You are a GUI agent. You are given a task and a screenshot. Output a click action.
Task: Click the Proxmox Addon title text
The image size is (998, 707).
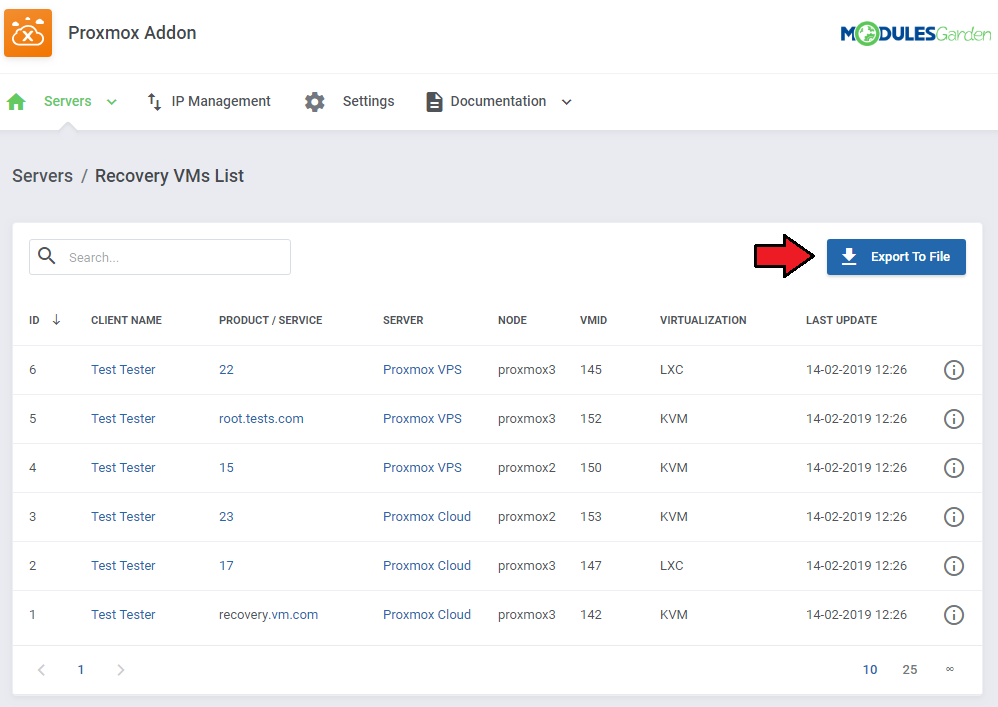(132, 33)
